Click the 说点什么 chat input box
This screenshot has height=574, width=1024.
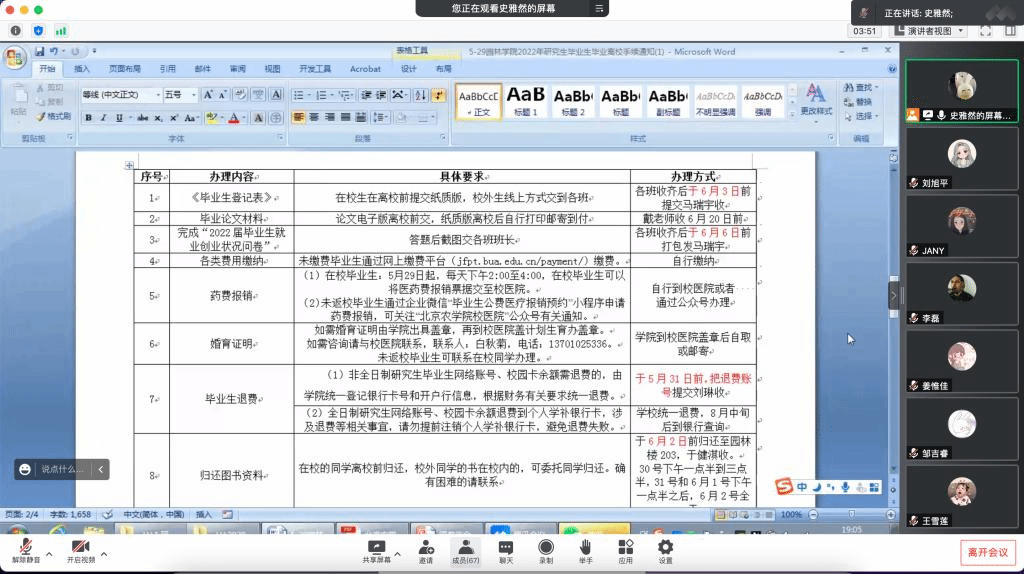tap(62, 469)
